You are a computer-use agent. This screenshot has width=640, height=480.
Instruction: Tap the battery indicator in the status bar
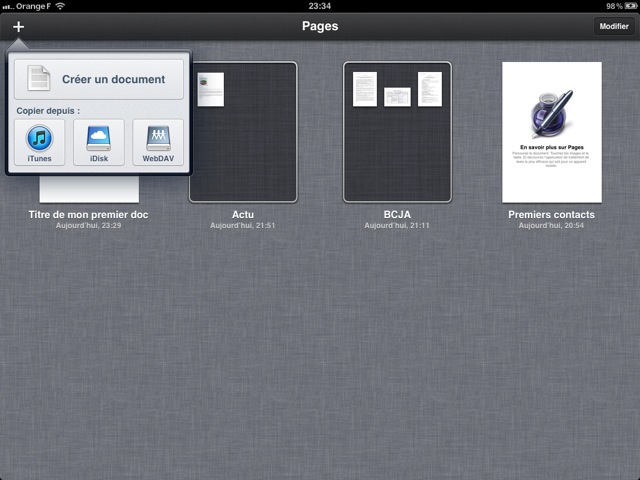click(627, 6)
